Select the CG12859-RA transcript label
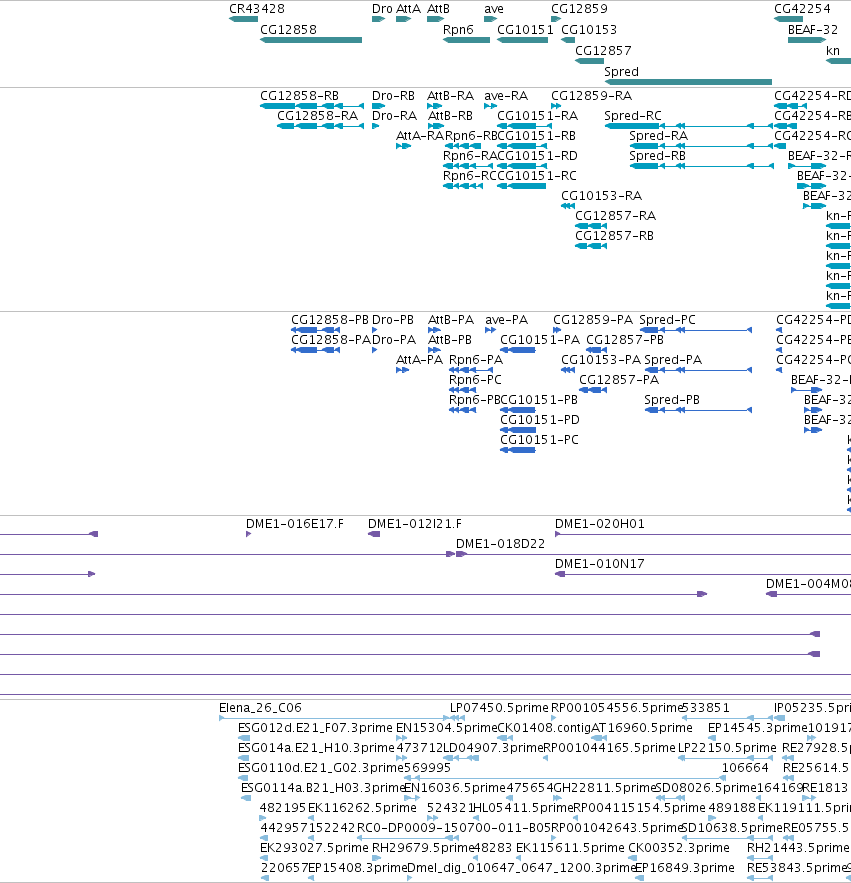 (x=591, y=96)
